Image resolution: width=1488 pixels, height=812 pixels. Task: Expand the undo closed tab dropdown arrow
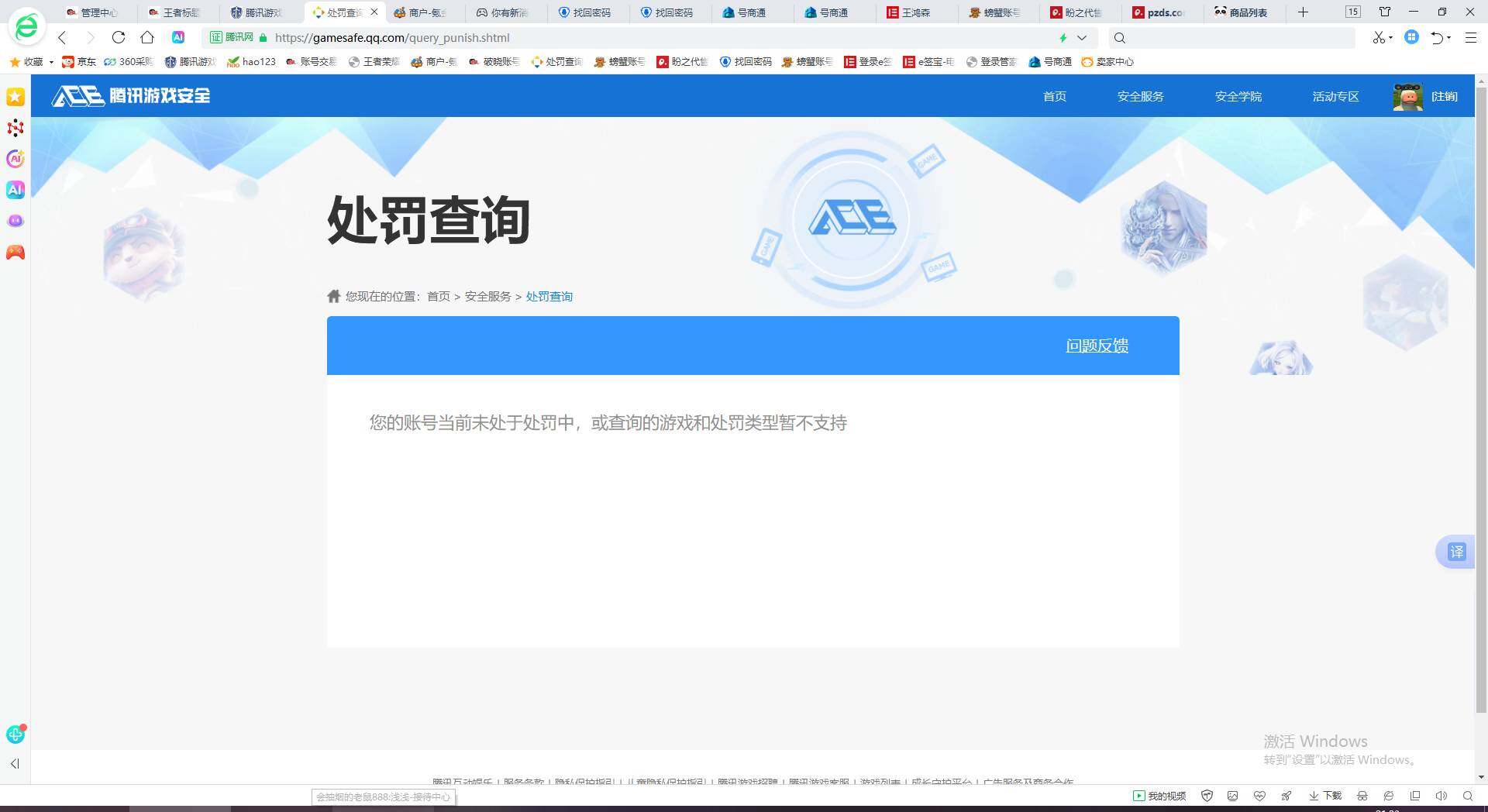[1449, 37]
